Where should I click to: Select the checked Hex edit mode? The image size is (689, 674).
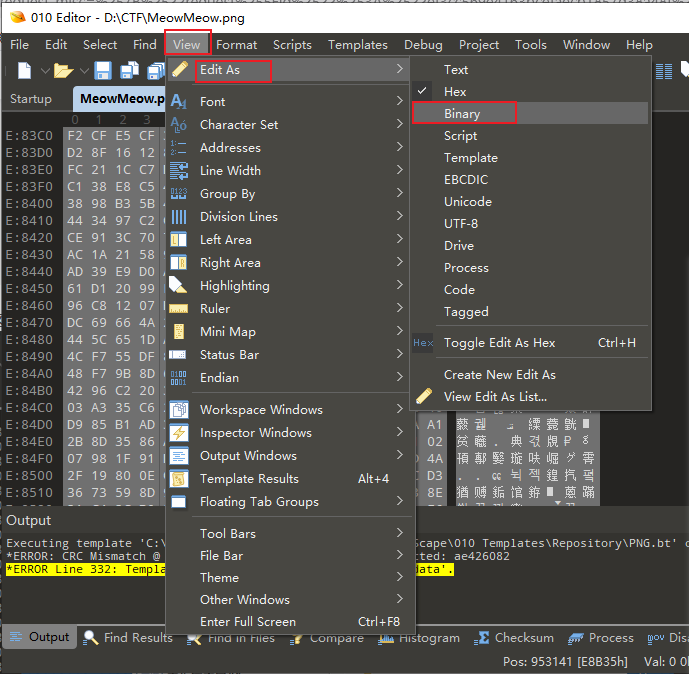530,91
